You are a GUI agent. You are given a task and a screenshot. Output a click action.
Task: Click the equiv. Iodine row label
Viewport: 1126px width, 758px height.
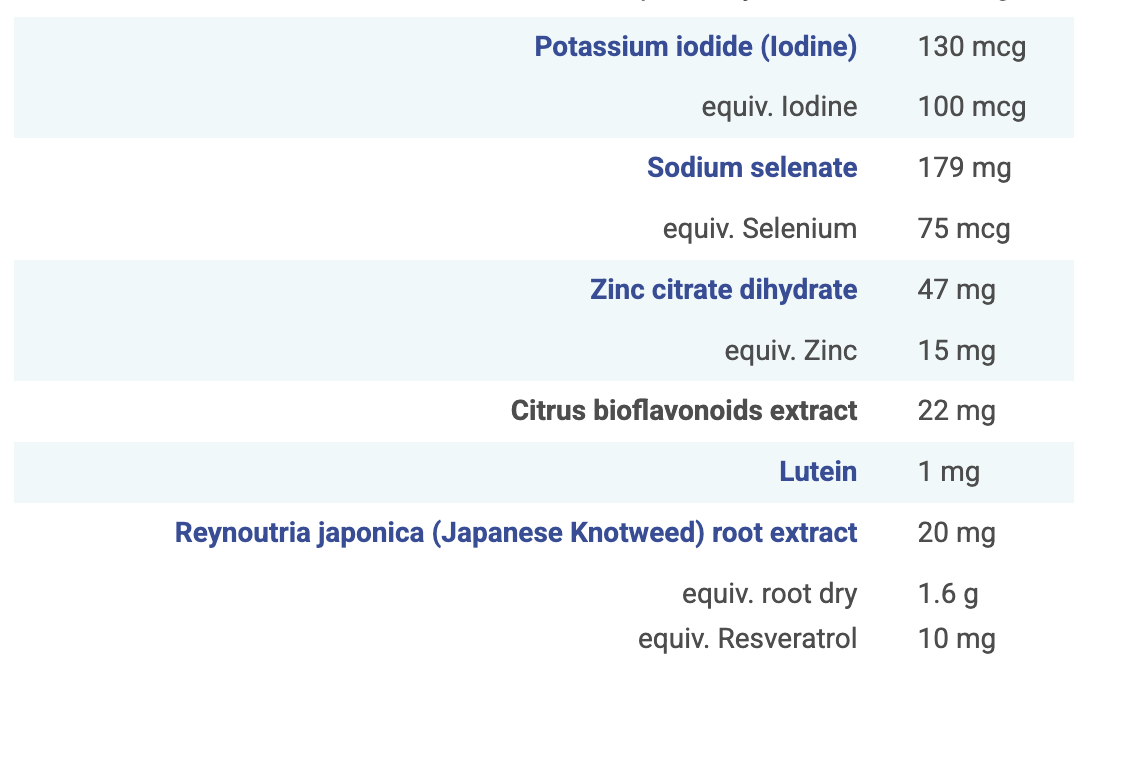tap(779, 107)
